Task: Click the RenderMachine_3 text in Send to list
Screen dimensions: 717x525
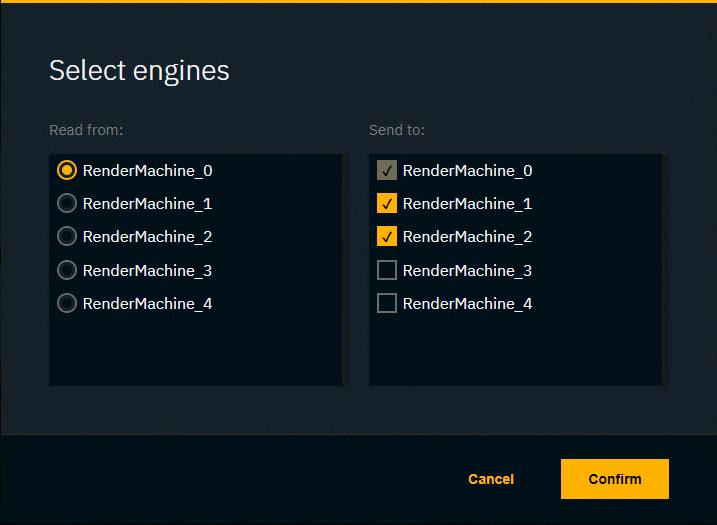Action: click(x=467, y=270)
